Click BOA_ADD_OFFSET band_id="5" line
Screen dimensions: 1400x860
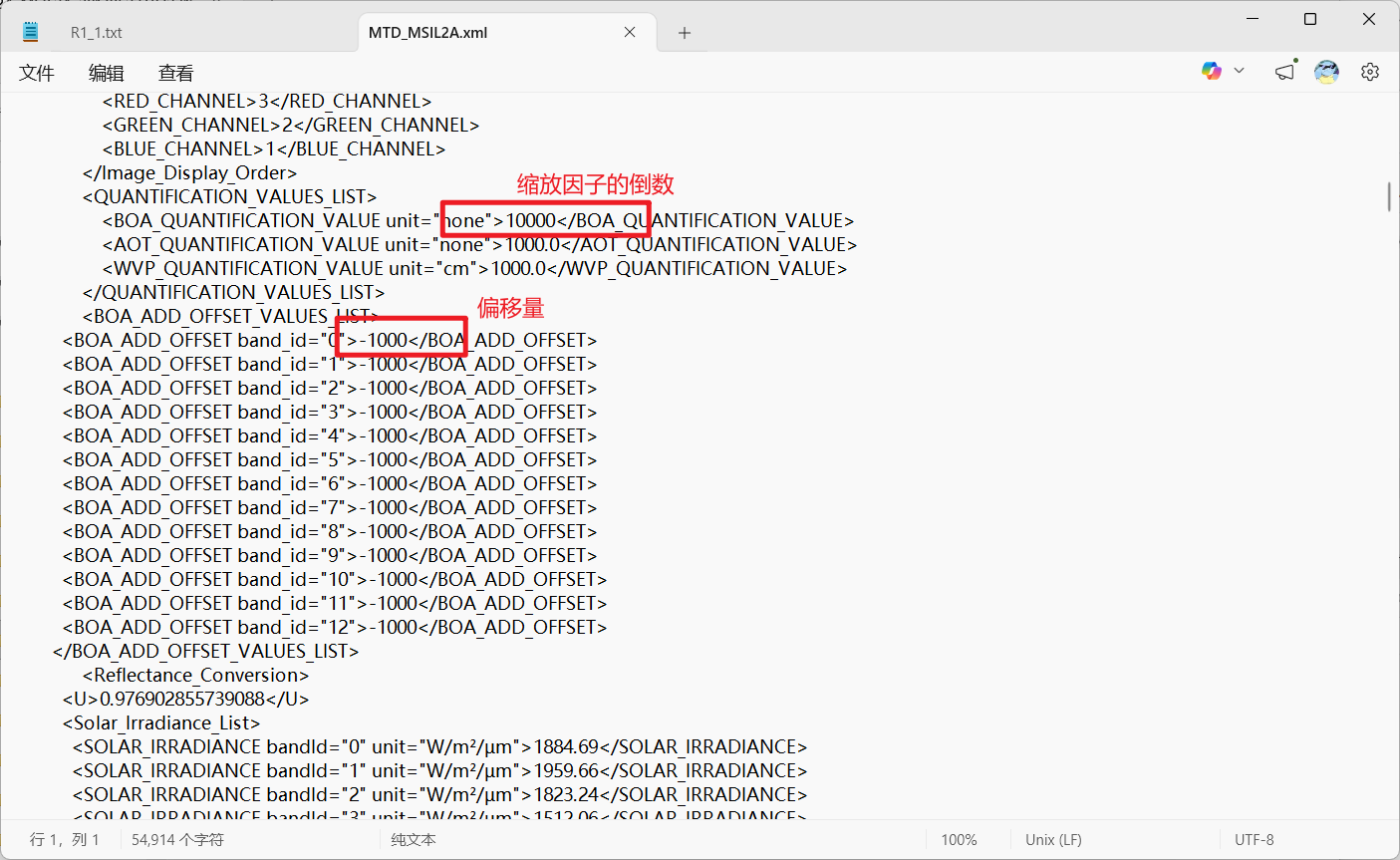click(x=330, y=459)
